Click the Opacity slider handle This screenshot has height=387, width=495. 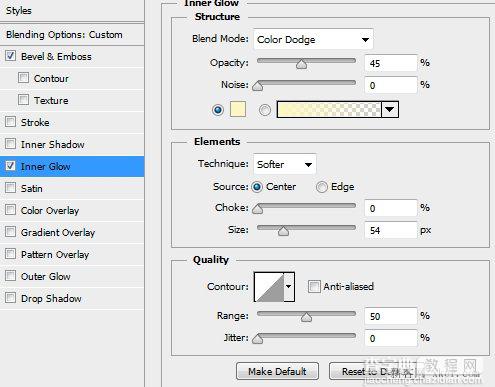[x=301, y=64]
